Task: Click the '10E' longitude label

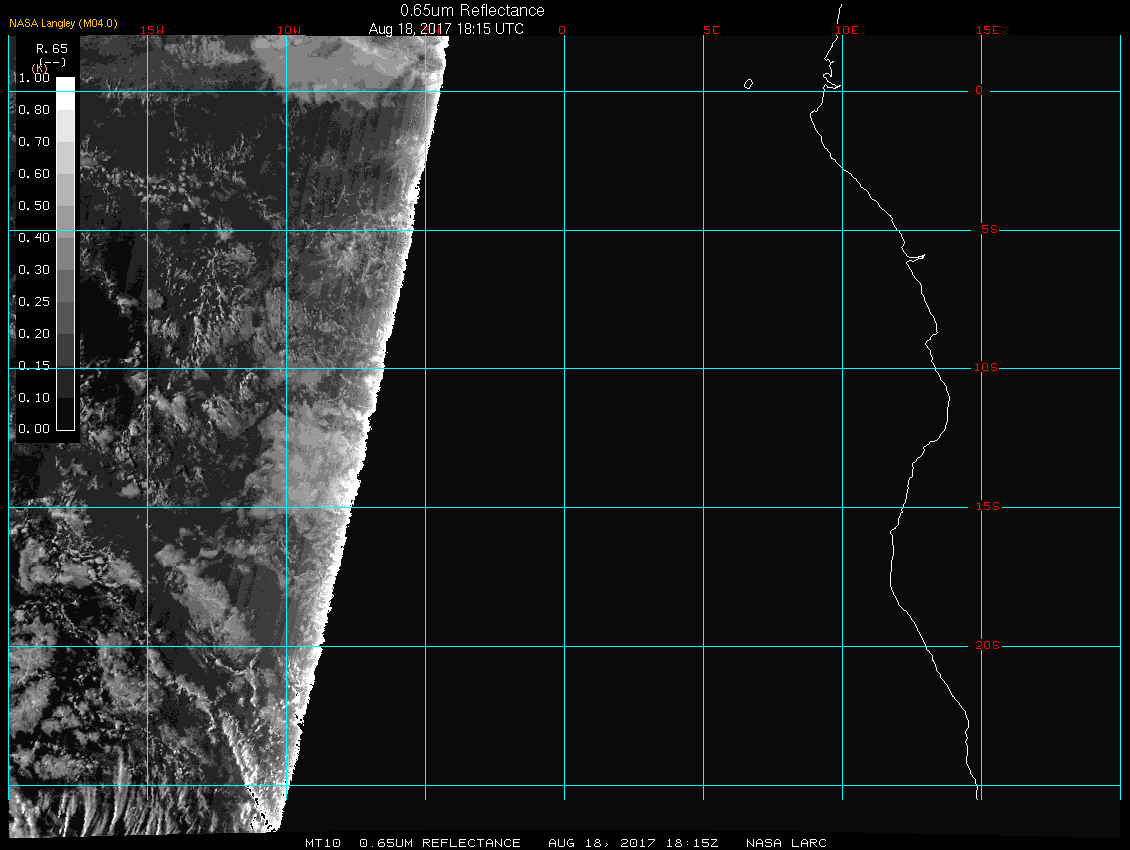Action: pyautogui.click(x=847, y=30)
